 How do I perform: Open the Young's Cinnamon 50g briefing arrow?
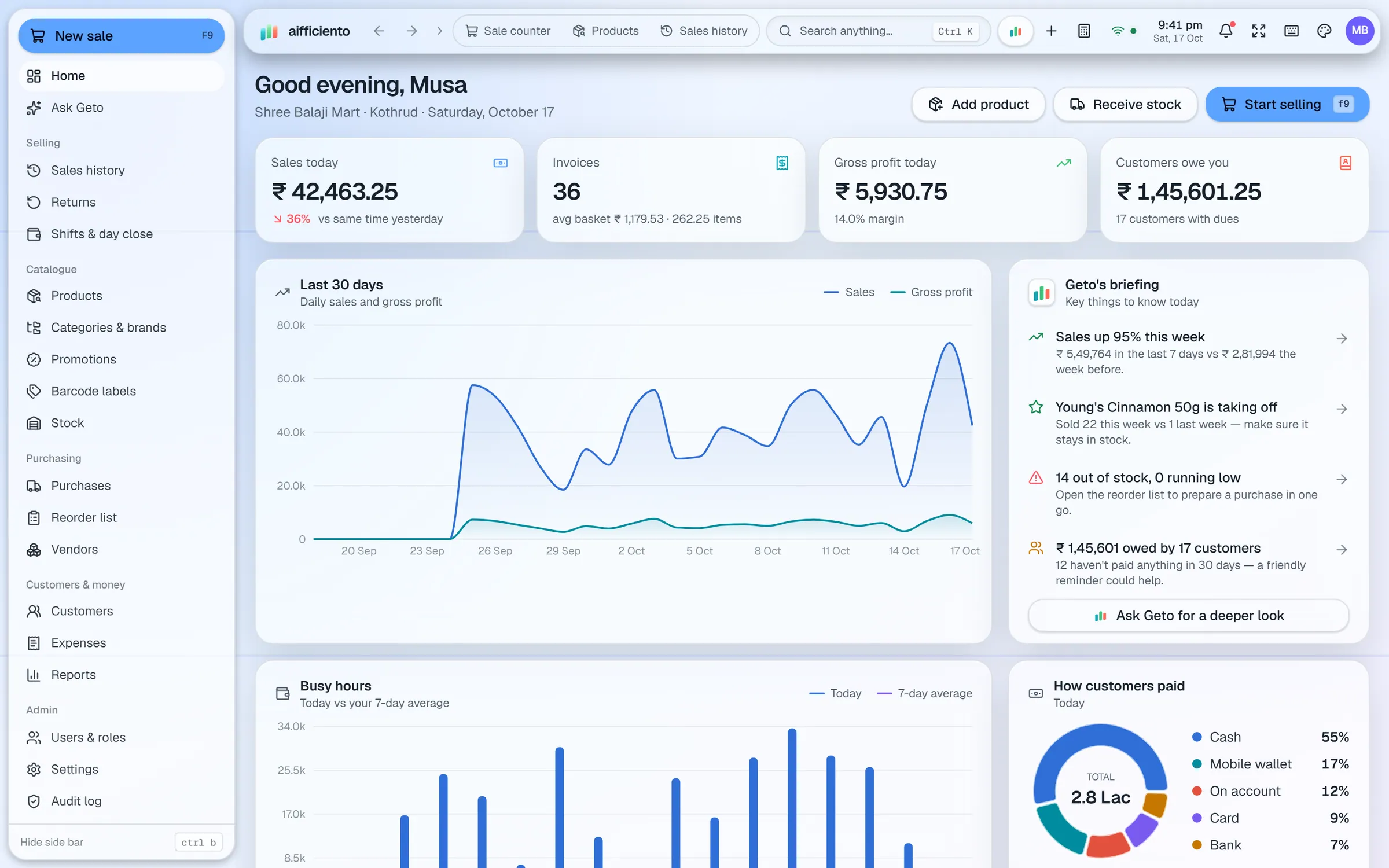pyautogui.click(x=1342, y=409)
